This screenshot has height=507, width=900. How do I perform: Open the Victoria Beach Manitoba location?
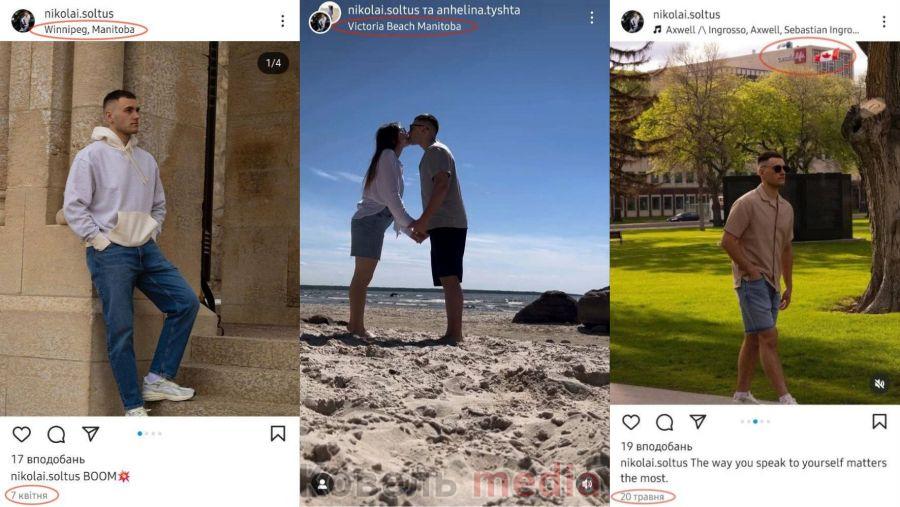click(404, 26)
